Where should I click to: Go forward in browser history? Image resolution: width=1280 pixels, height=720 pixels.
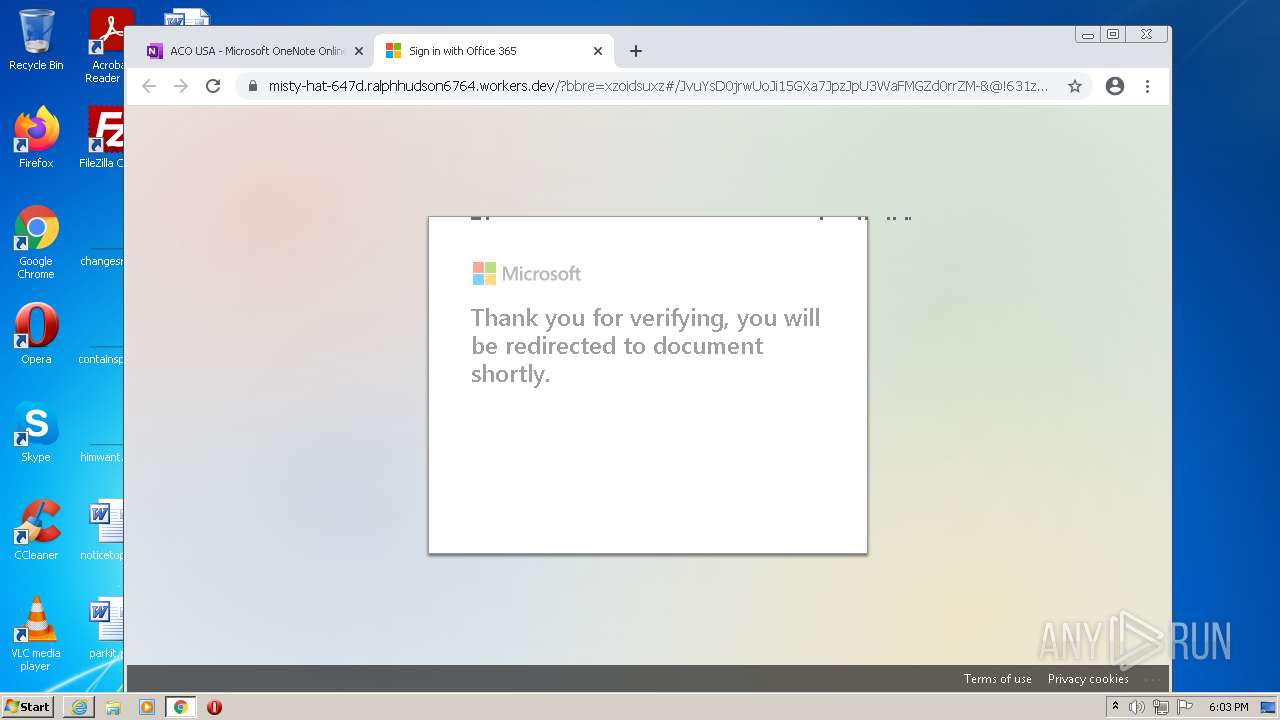point(181,86)
